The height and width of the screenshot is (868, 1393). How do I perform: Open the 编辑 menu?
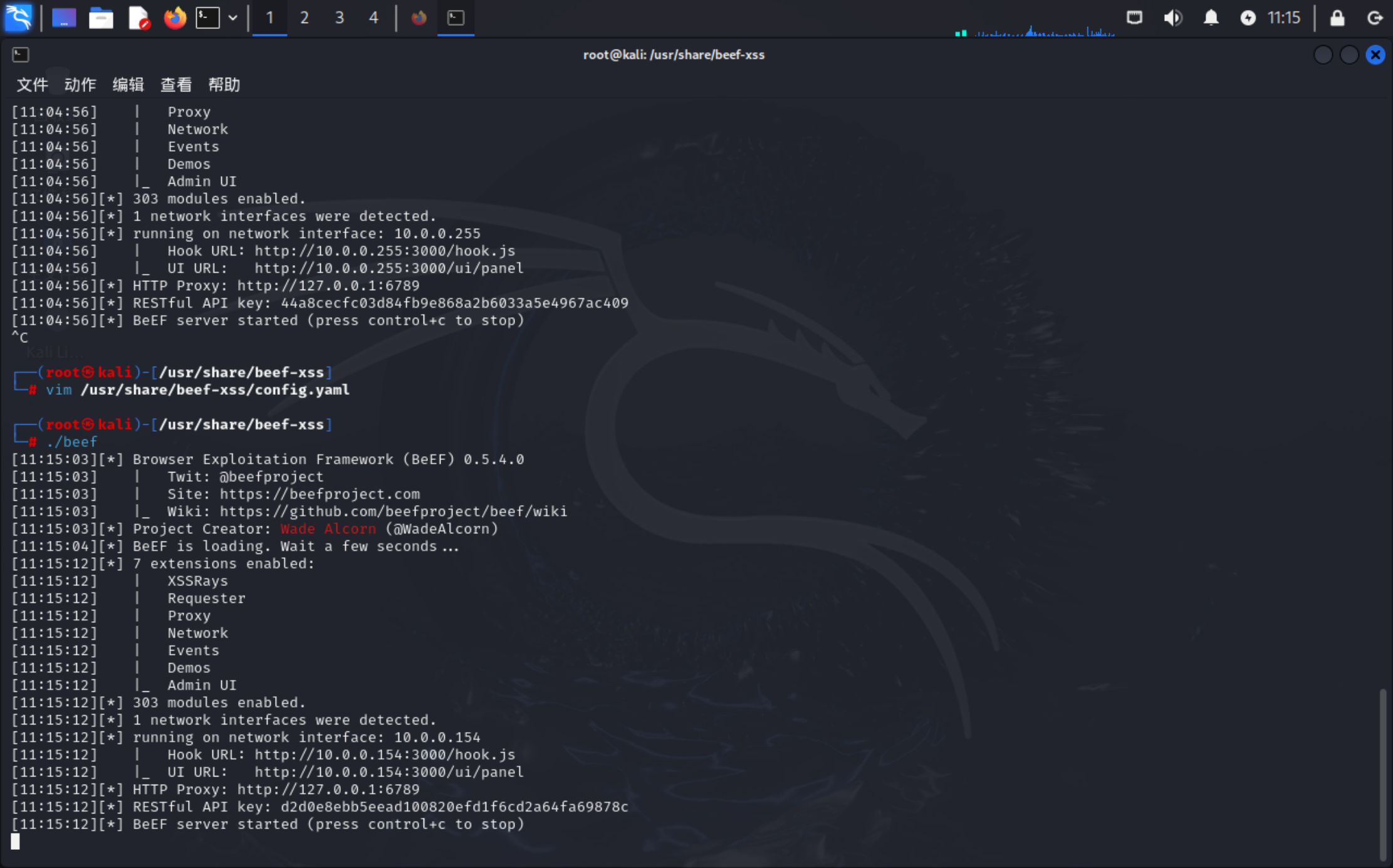tap(128, 85)
